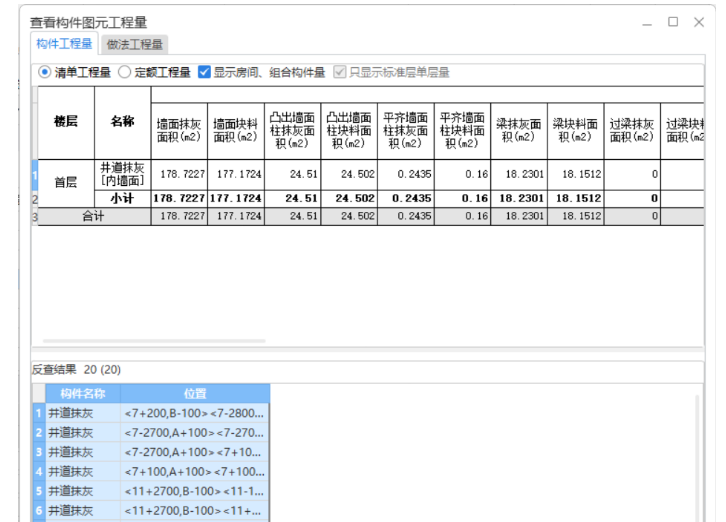Click position <7-2700,A+100><7+10...
Image resolution: width=726 pixels, height=522 pixels.
click(195, 452)
